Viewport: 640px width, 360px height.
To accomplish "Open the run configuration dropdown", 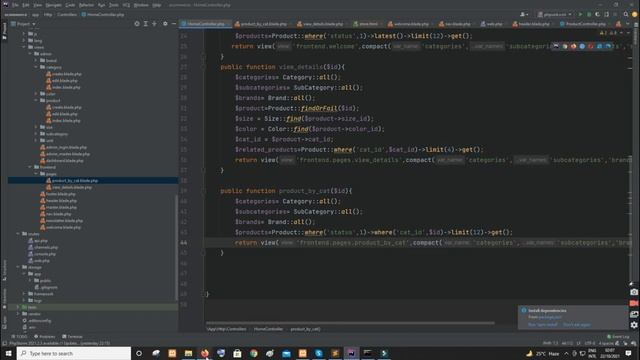I will click(x=555, y=14).
